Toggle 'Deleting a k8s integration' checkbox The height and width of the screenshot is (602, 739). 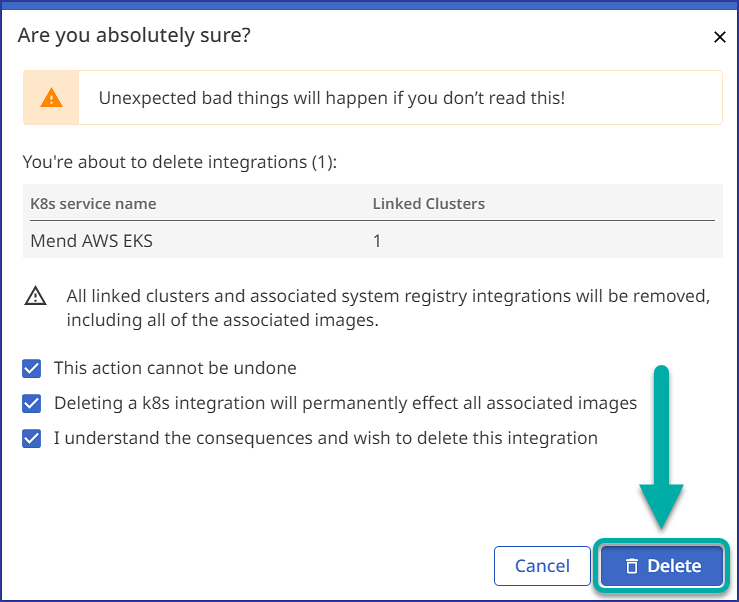pyautogui.click(x=32, y=404)
